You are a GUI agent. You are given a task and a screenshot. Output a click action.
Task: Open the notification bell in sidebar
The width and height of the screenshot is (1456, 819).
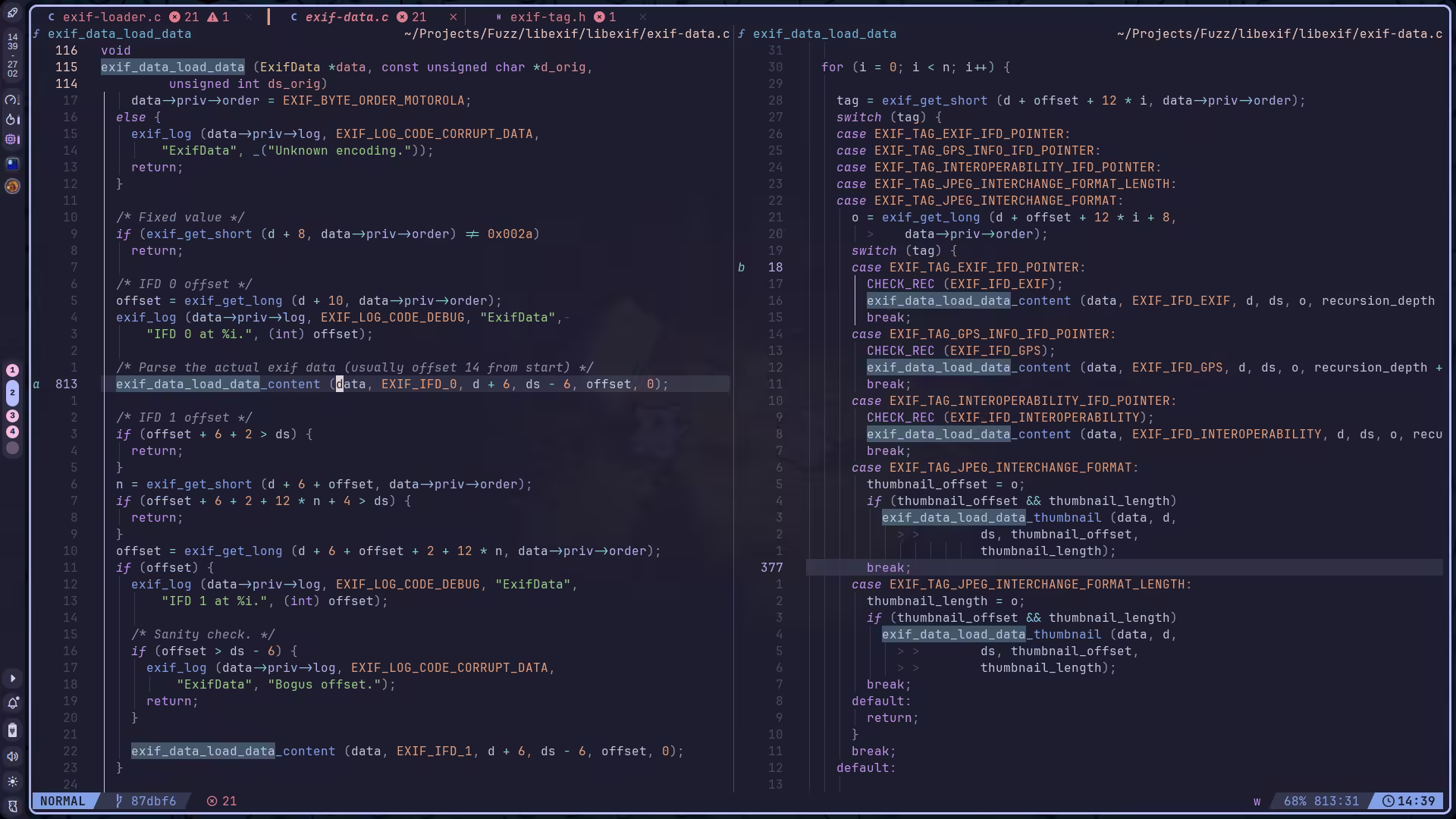point(12,703)
